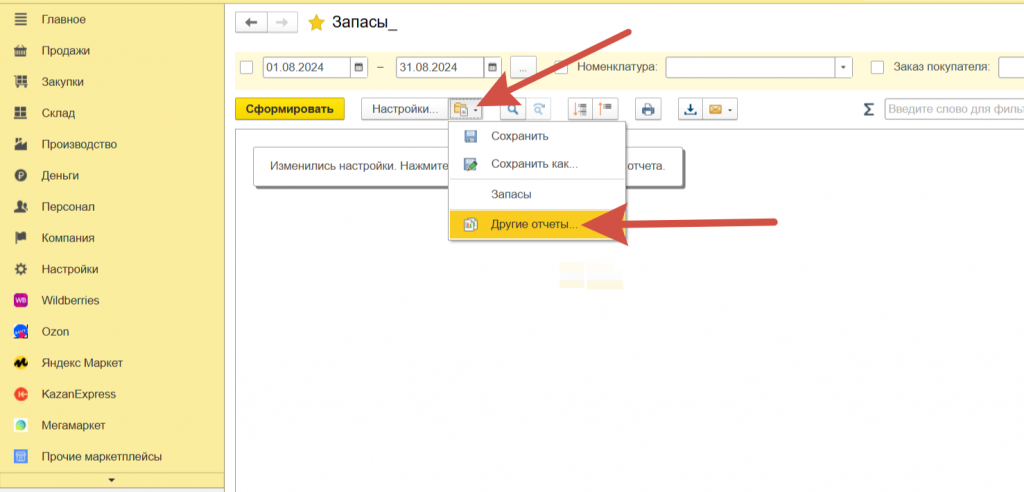Click the filter search text field

point(953,109)
